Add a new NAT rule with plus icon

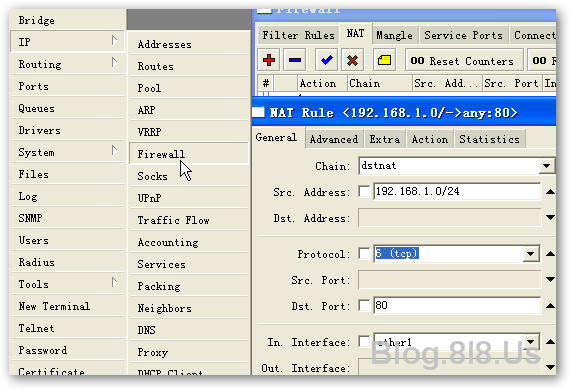click(269, 60)
